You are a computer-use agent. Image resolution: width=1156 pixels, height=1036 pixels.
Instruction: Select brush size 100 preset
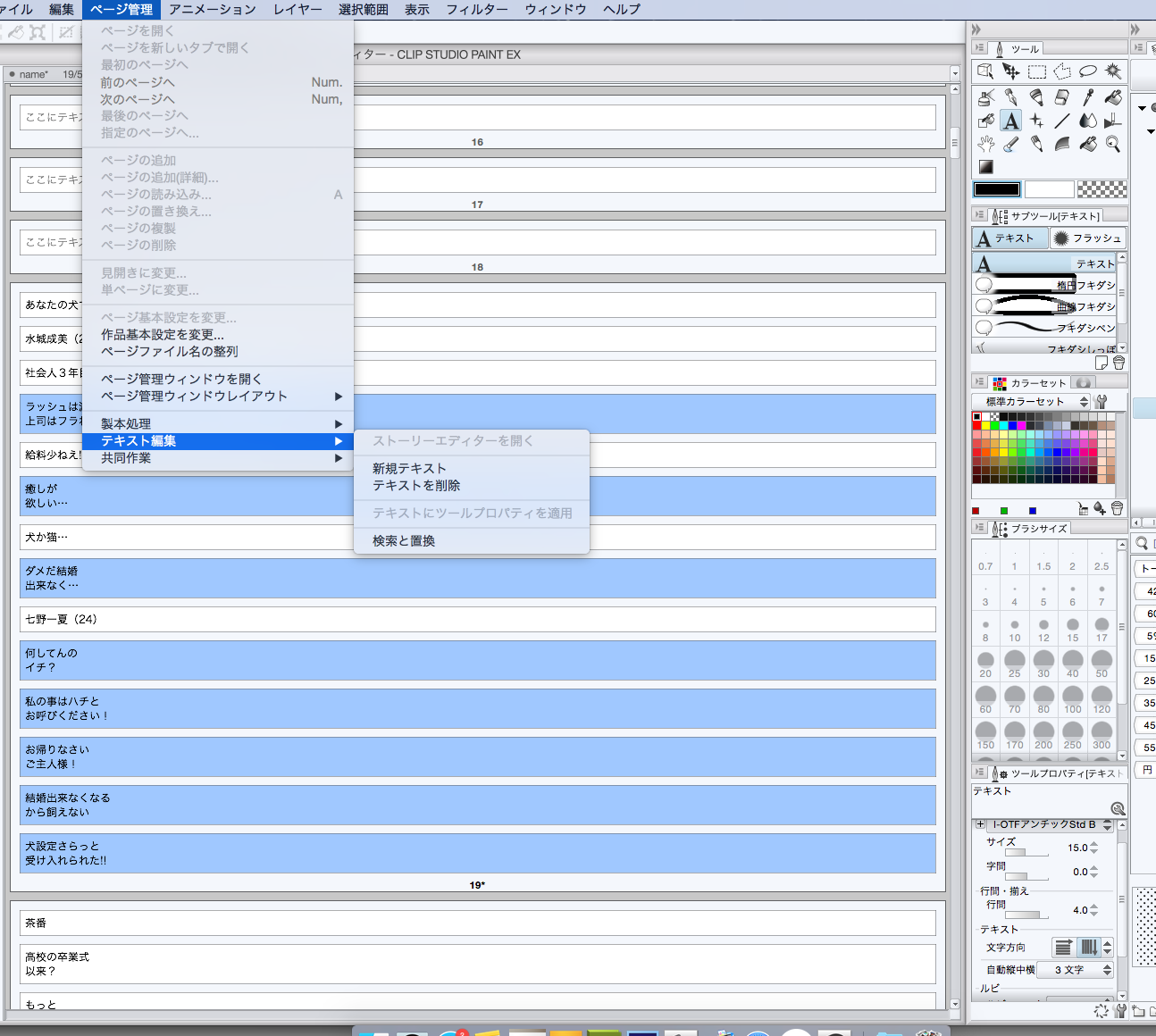point(1072,697)
